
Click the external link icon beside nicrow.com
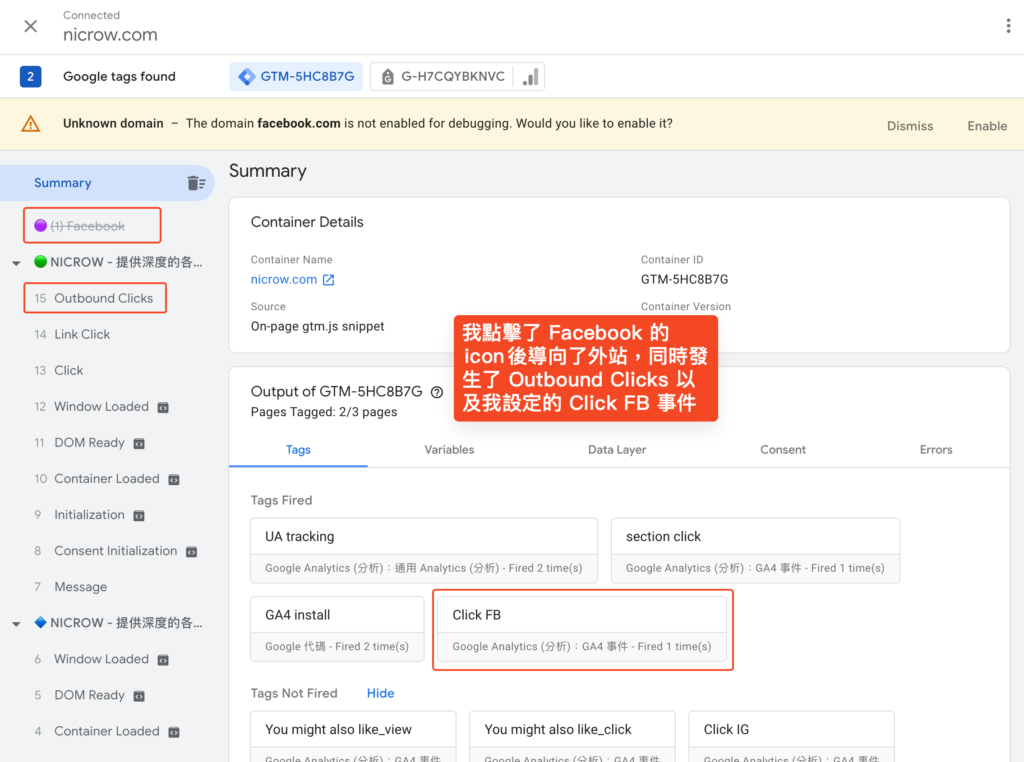328,280
